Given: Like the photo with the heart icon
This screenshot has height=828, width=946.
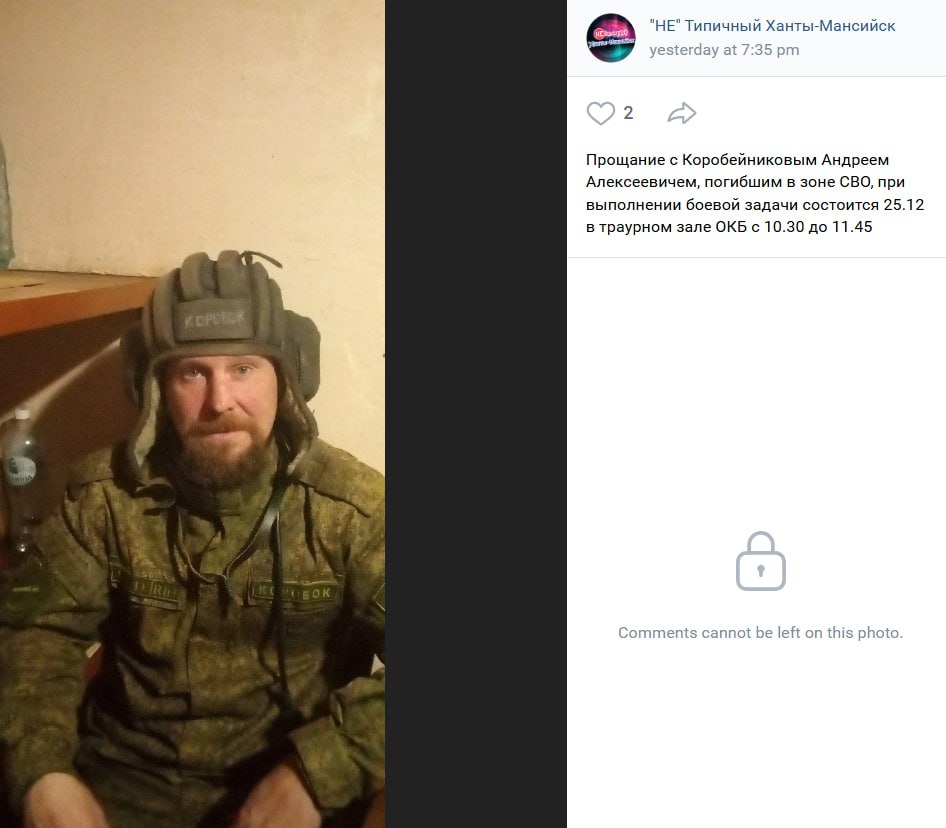Looking at the screenshot, I should (600, 113).
